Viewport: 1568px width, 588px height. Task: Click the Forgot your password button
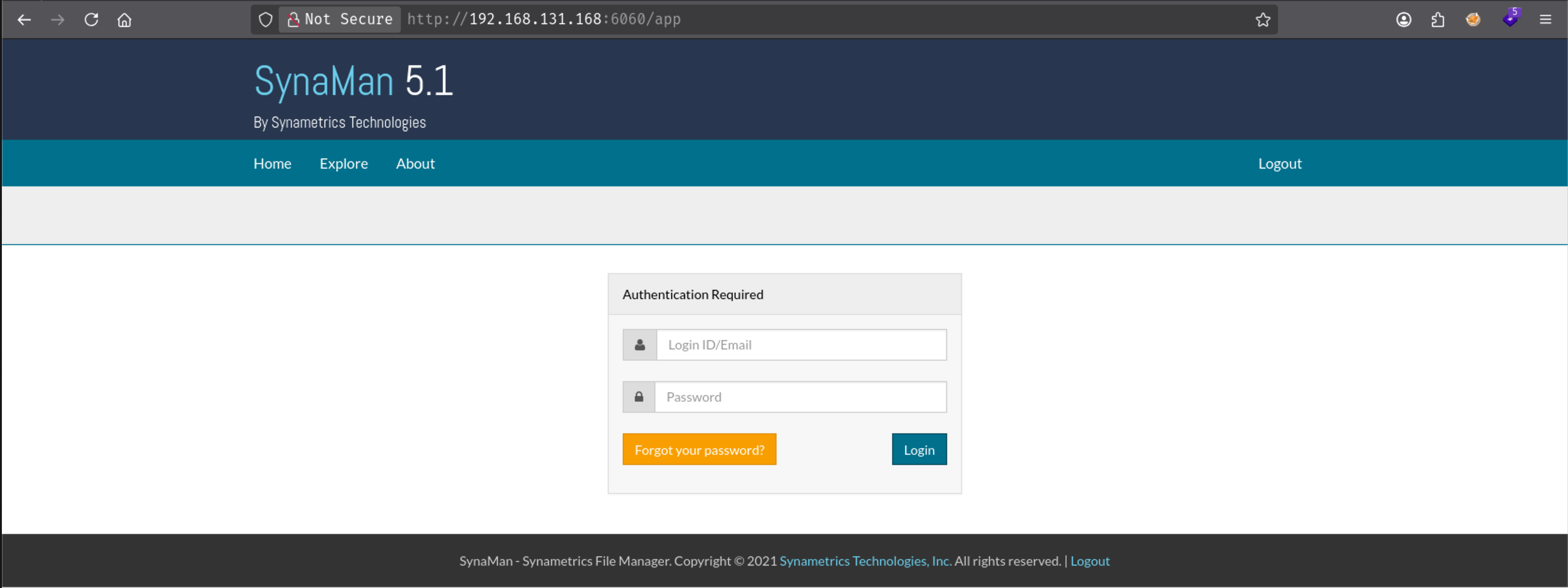(x=699, y=449)
